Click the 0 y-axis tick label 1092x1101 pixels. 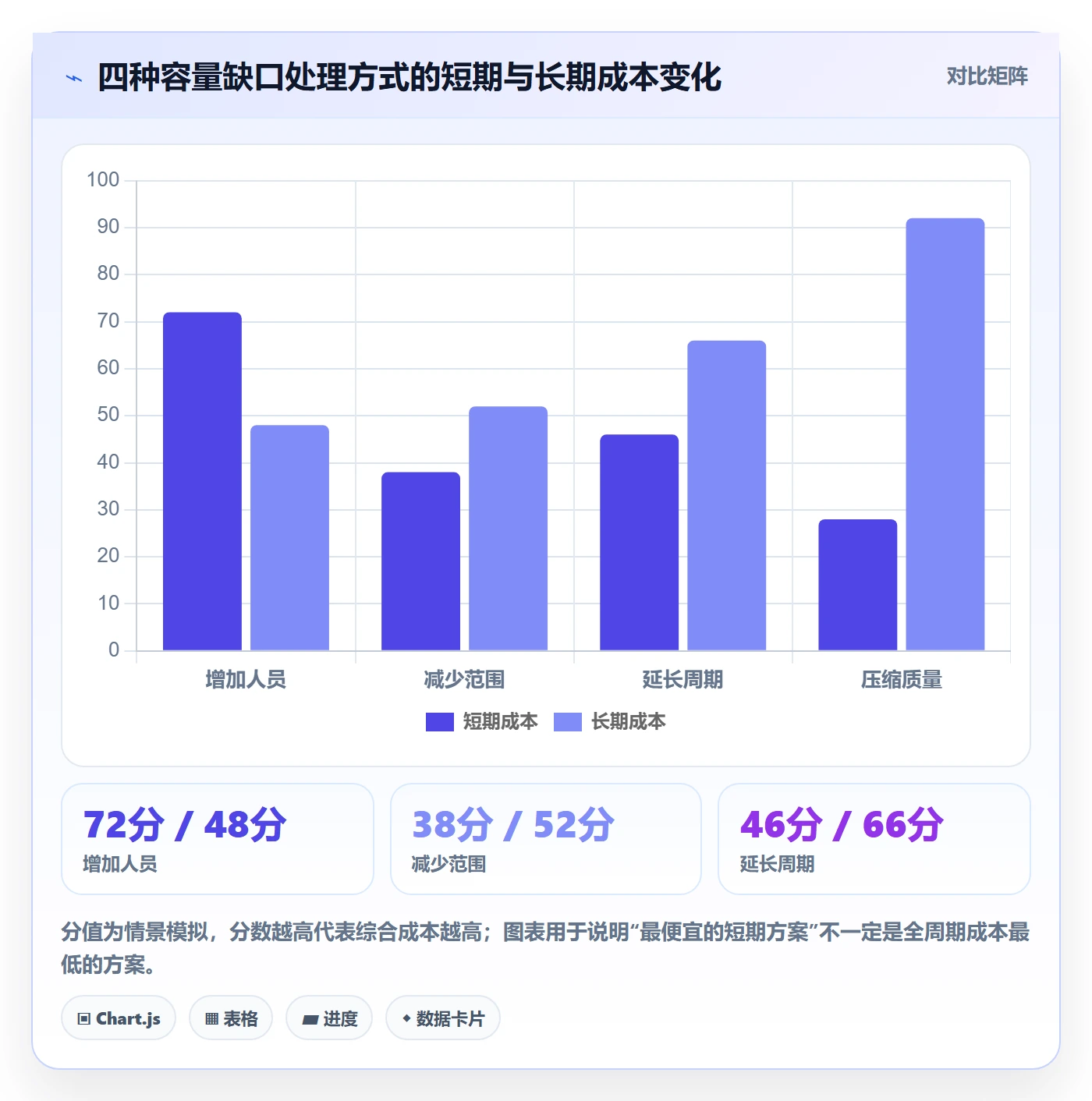pos(114,650)
